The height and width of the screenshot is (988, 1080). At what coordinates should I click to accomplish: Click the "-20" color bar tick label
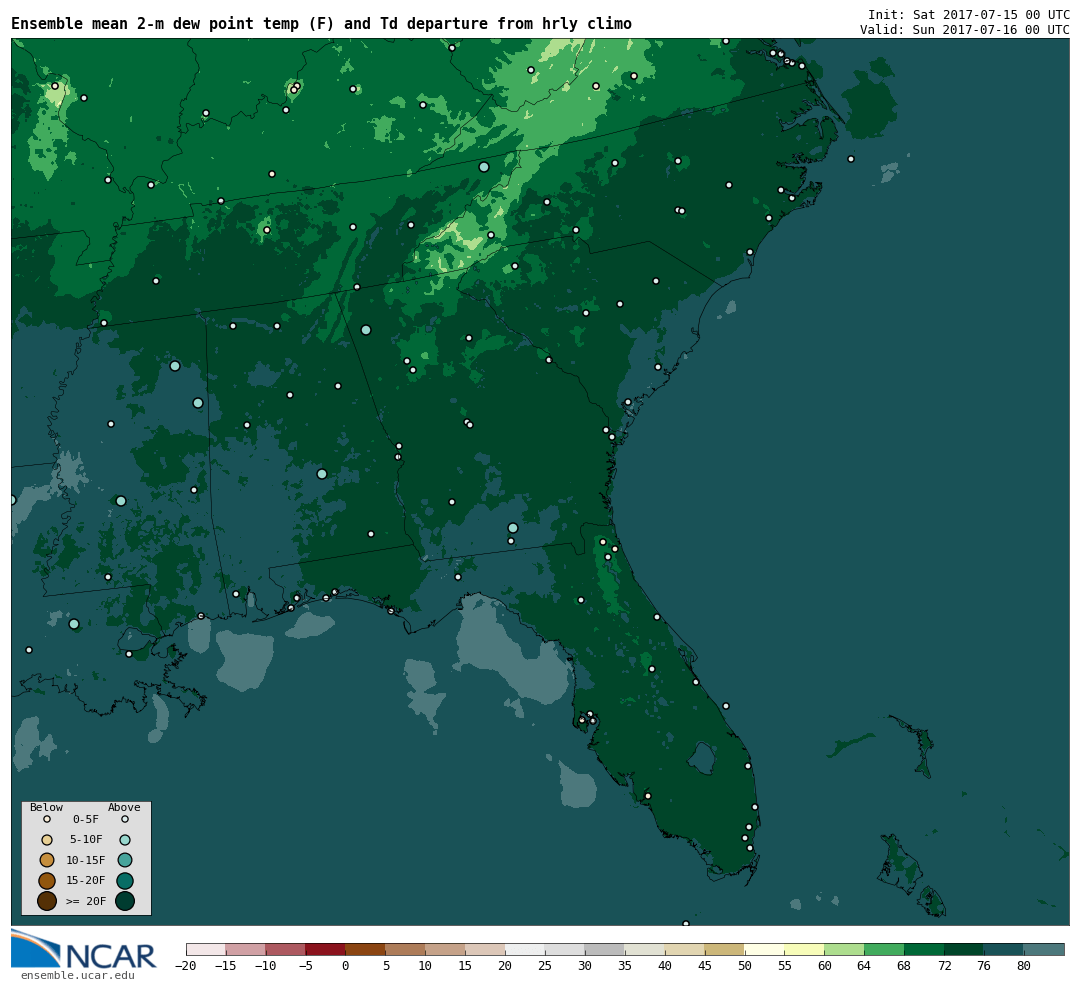[185, 966]
